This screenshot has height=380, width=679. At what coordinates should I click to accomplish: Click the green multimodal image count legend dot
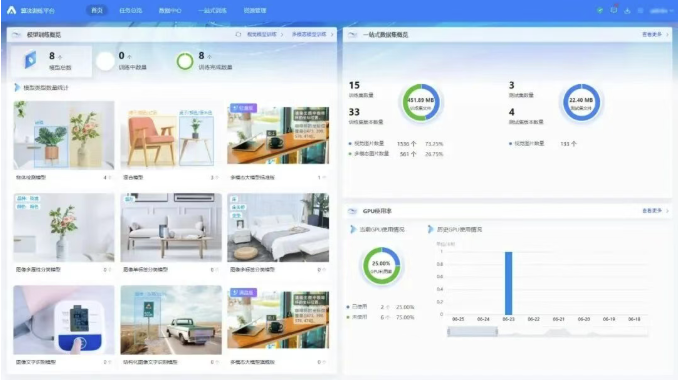(x=350, y=154)
